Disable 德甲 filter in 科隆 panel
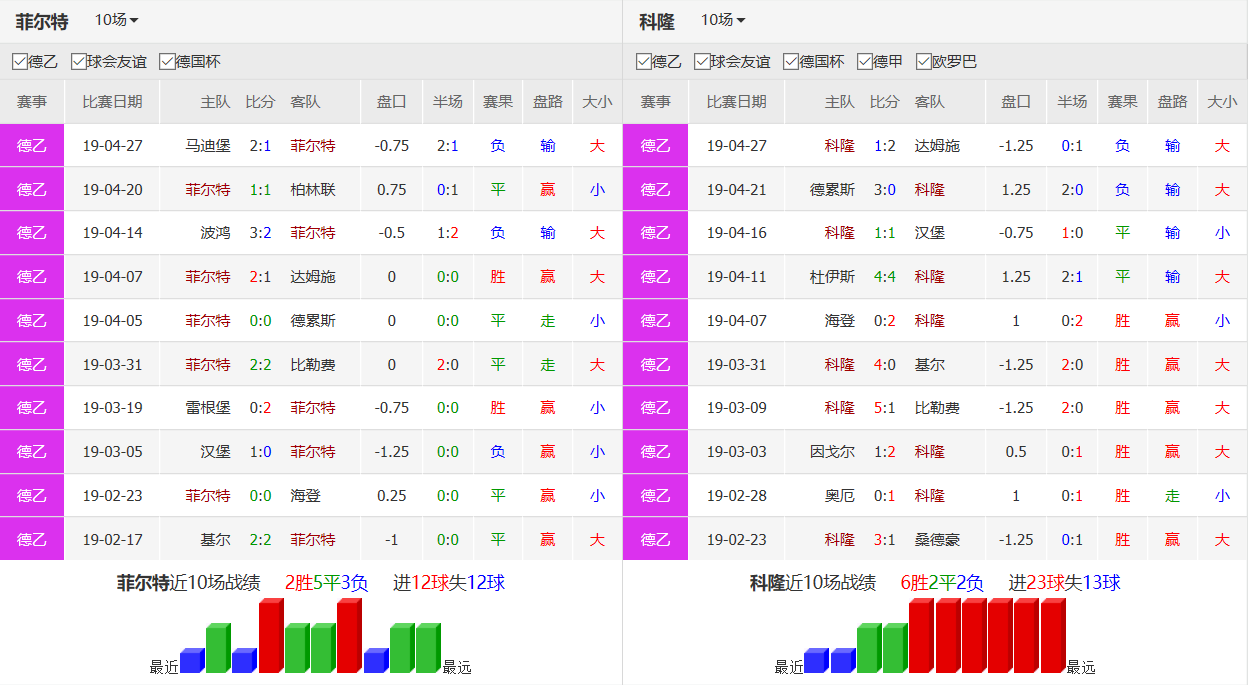 coord(865,62)
